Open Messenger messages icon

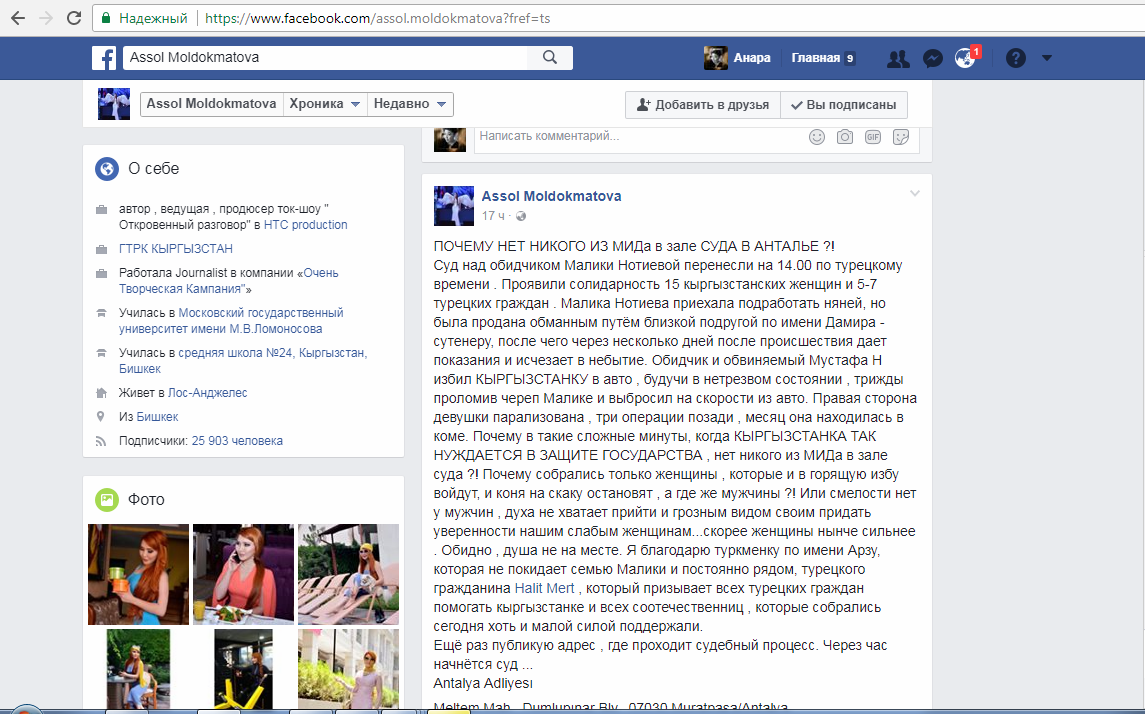(931, 58)
